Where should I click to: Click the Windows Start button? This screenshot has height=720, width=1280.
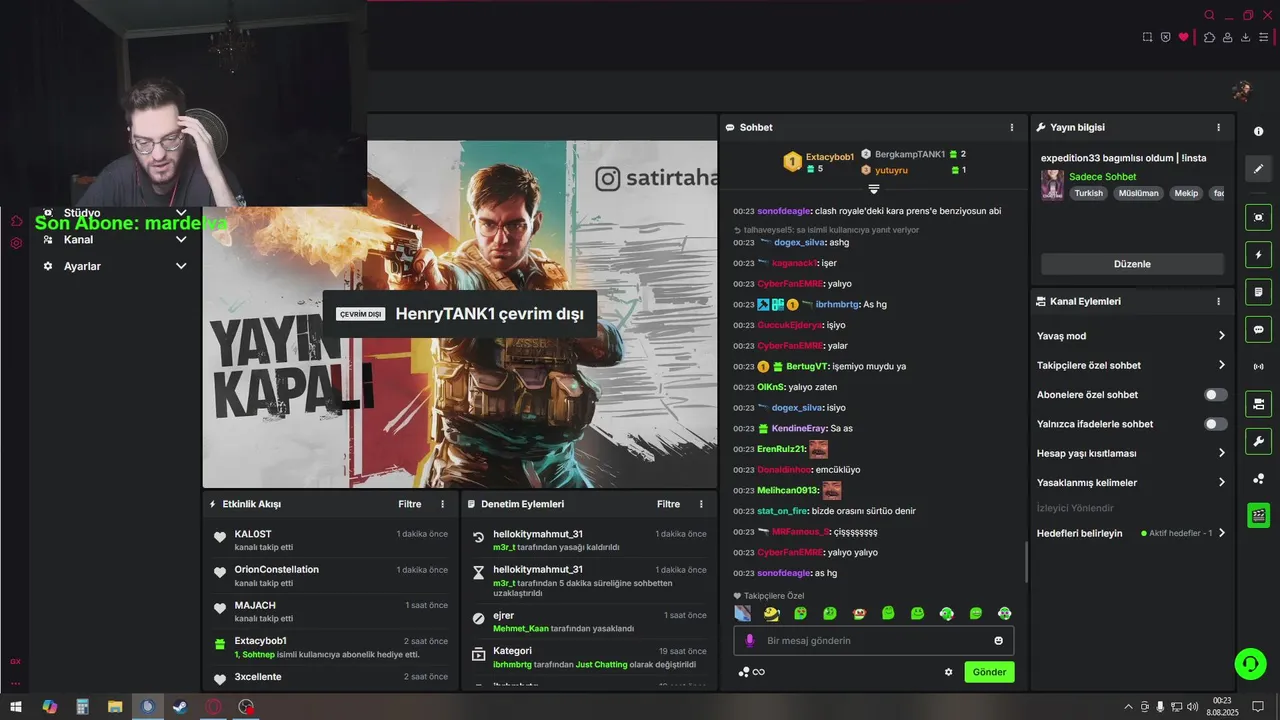16,707
